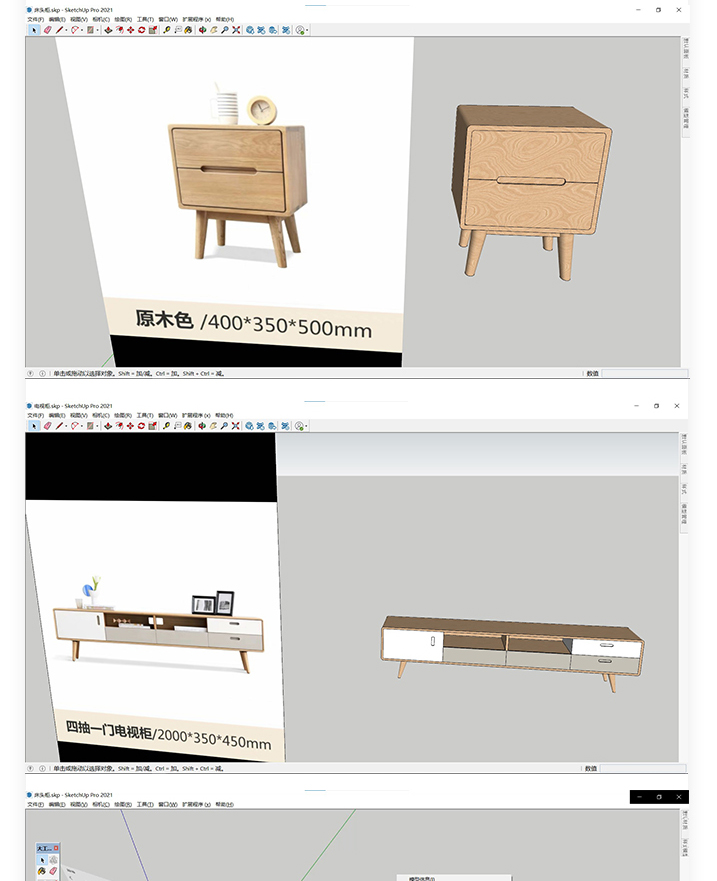Click the 数值 measurements input box in top window
This screenshot has width=717, height=881.
(x=645, y=373)
